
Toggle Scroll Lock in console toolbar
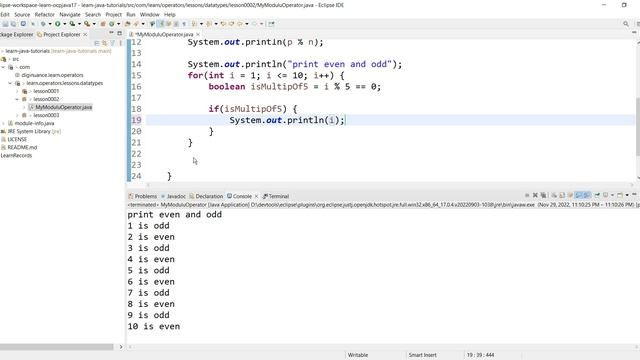(562, 195)
